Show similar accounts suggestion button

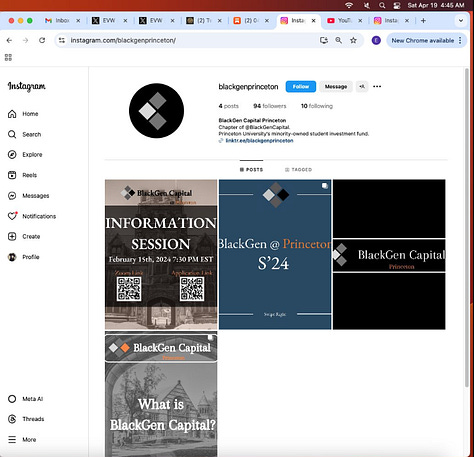coord(362,87)
